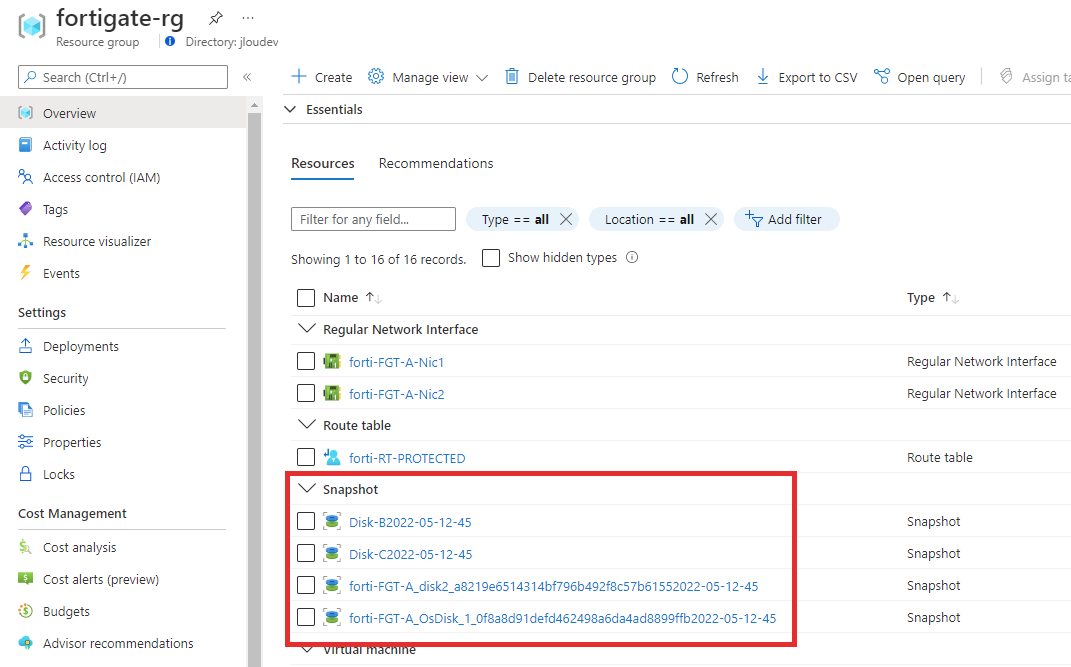This screenshot has width=1071, height=667.
Task: Switch to the Recommendations tab
Action: pyautogui.click(x=436, y=164)
